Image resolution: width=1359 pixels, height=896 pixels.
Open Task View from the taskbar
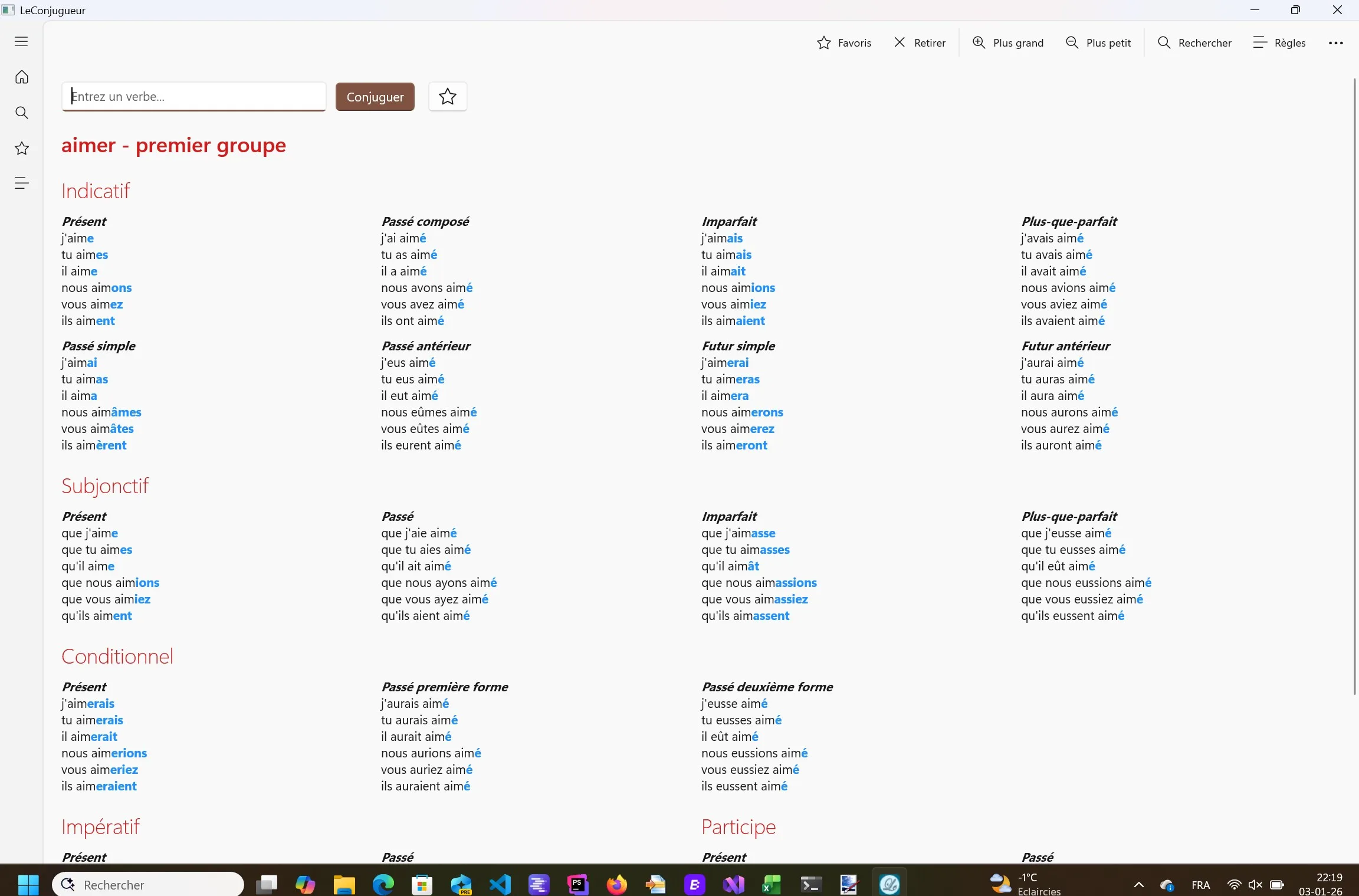(267, 884)
